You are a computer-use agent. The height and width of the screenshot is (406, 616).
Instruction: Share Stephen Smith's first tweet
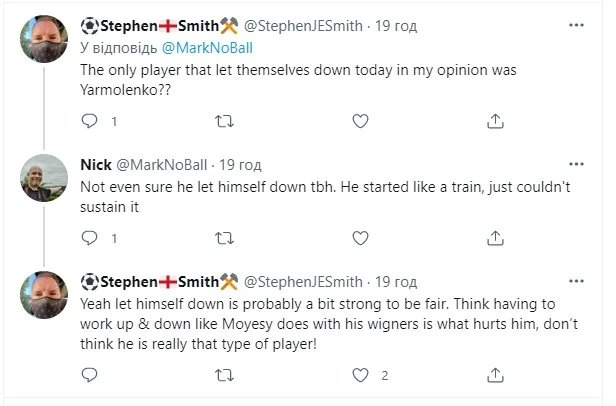click(495, 121)
